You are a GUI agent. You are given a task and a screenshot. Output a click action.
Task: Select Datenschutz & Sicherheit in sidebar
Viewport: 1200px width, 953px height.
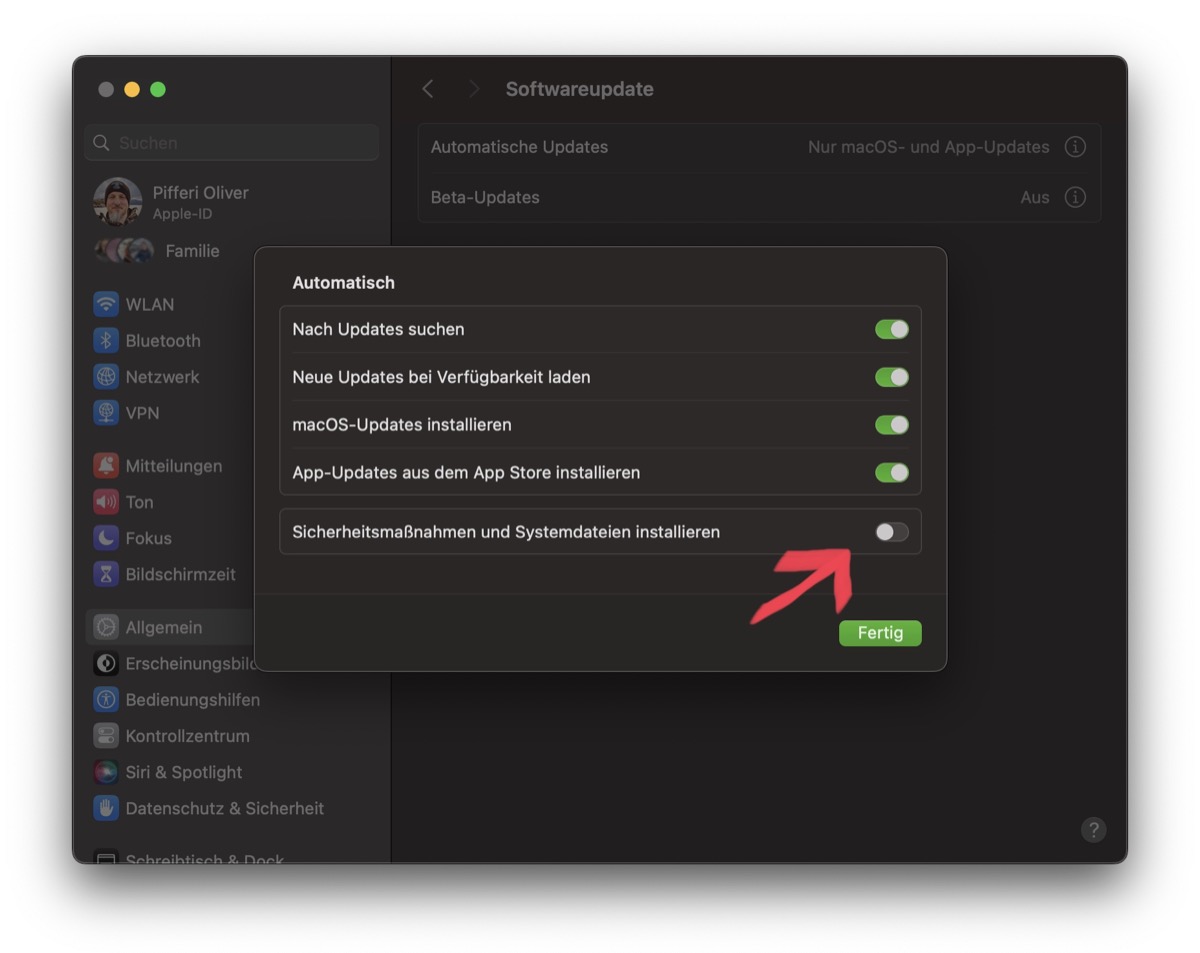click(x=224, y=808)
